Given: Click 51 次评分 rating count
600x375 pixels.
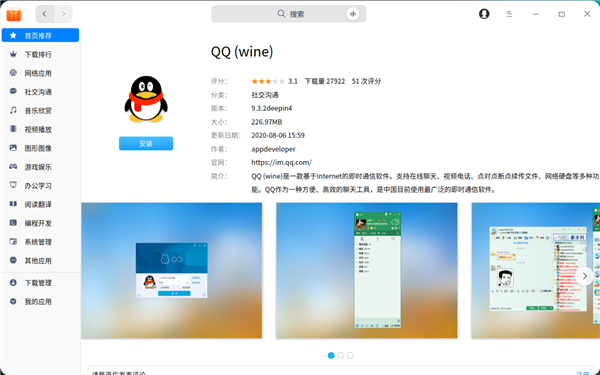Looking at the screenshot, I should pos(366,81).
